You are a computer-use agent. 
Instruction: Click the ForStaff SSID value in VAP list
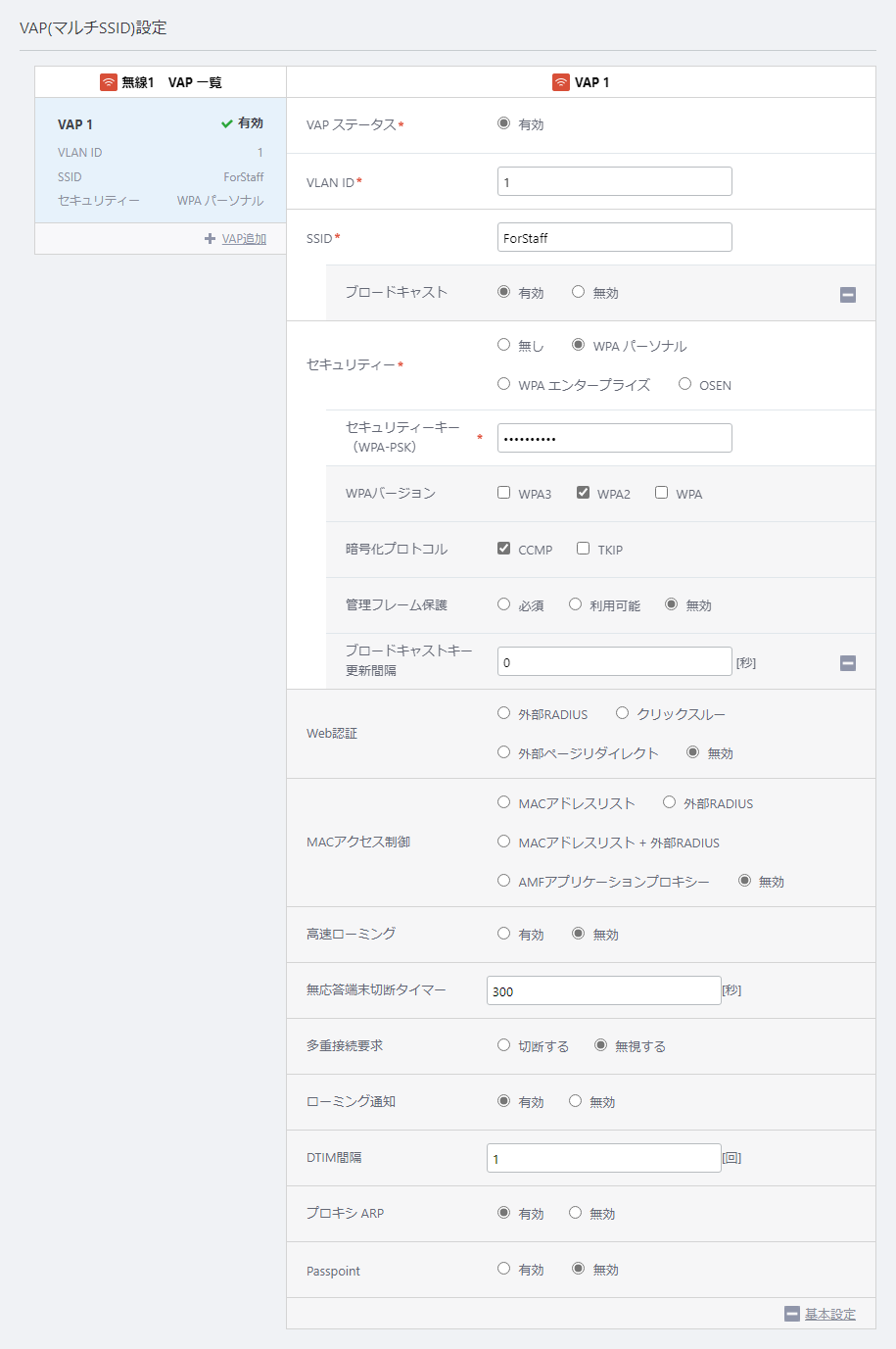point(244,177)
